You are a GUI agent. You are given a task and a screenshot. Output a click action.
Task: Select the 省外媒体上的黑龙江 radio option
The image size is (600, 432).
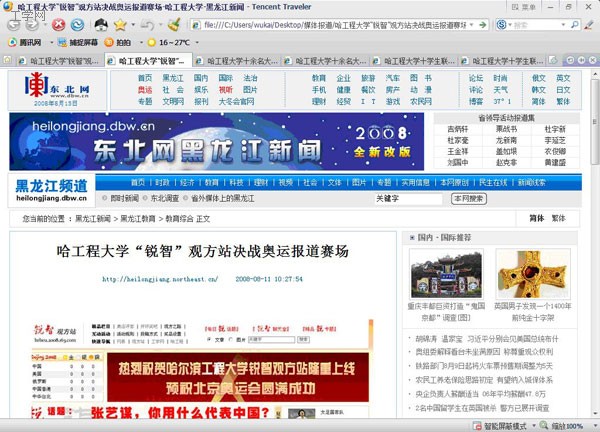[x=186, y=198]
